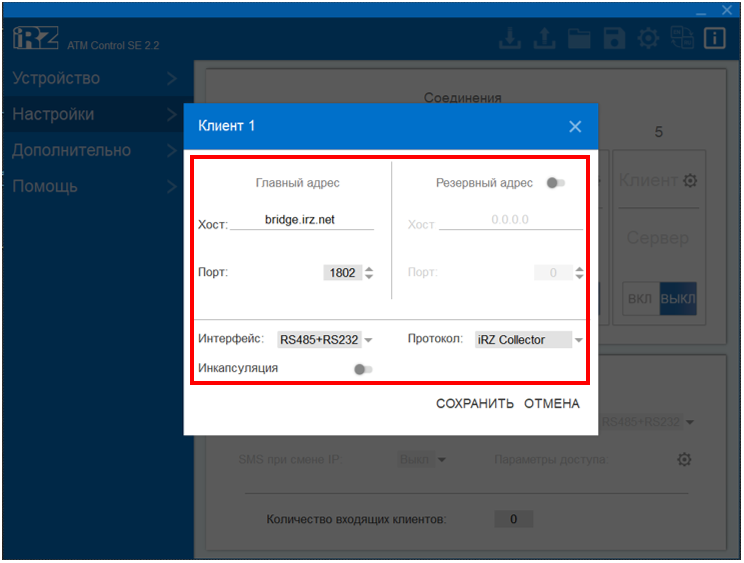Switch language with EN/RU icon
744x563 pixels.
[682, 39]
